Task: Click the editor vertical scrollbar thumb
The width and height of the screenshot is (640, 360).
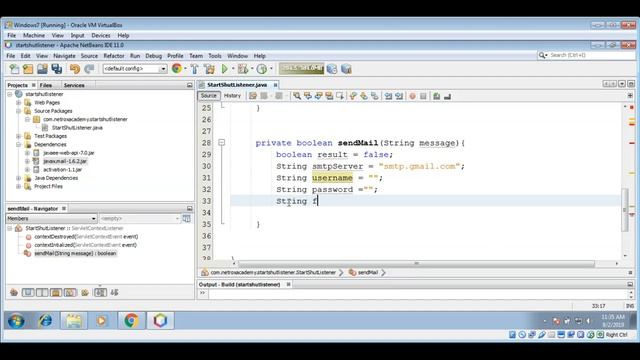Action: coord(624,210)
